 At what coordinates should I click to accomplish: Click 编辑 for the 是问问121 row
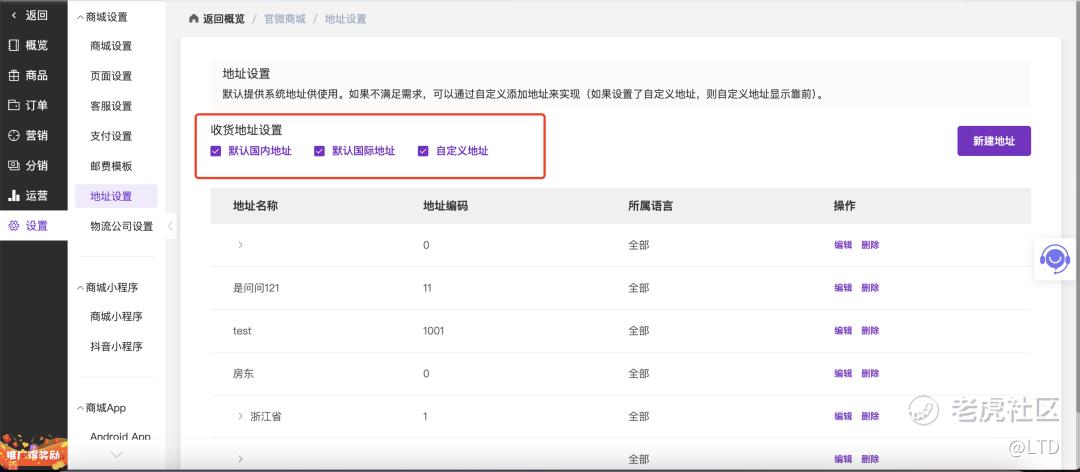[x=843, y=287]
